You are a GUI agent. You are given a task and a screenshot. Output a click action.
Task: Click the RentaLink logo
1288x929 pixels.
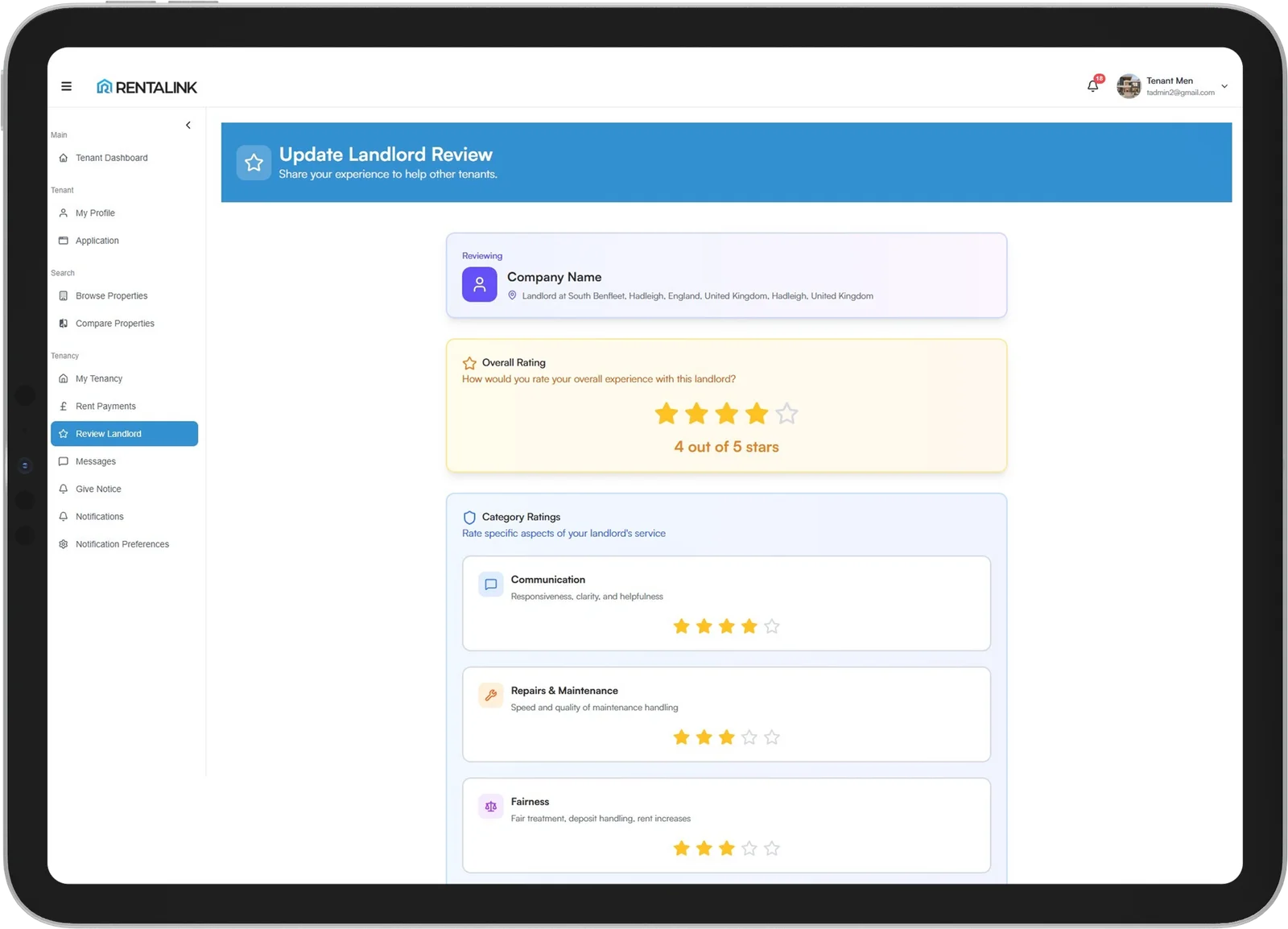coord(147,87)
